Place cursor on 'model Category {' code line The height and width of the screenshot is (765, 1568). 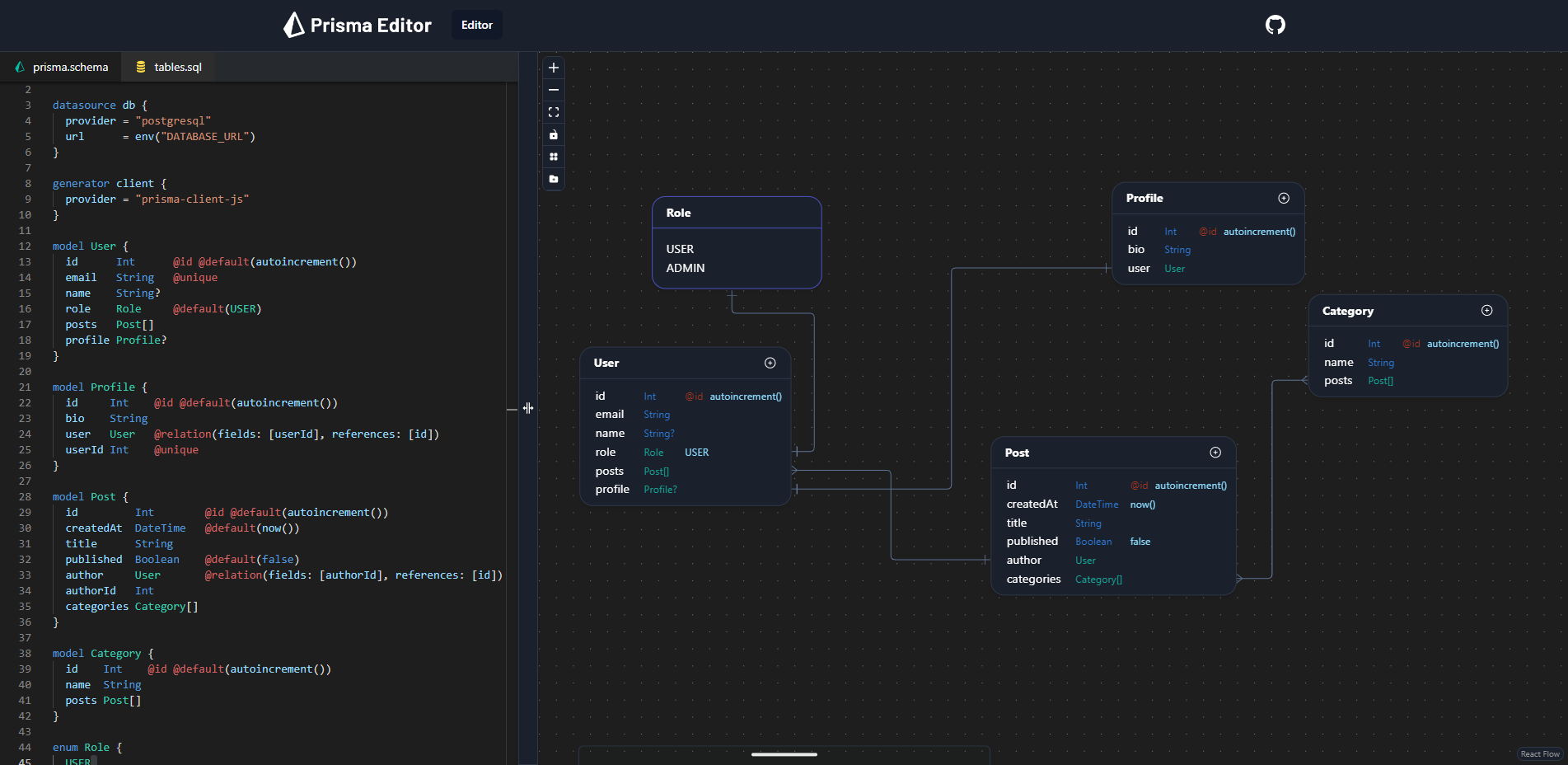pos(103,653)
